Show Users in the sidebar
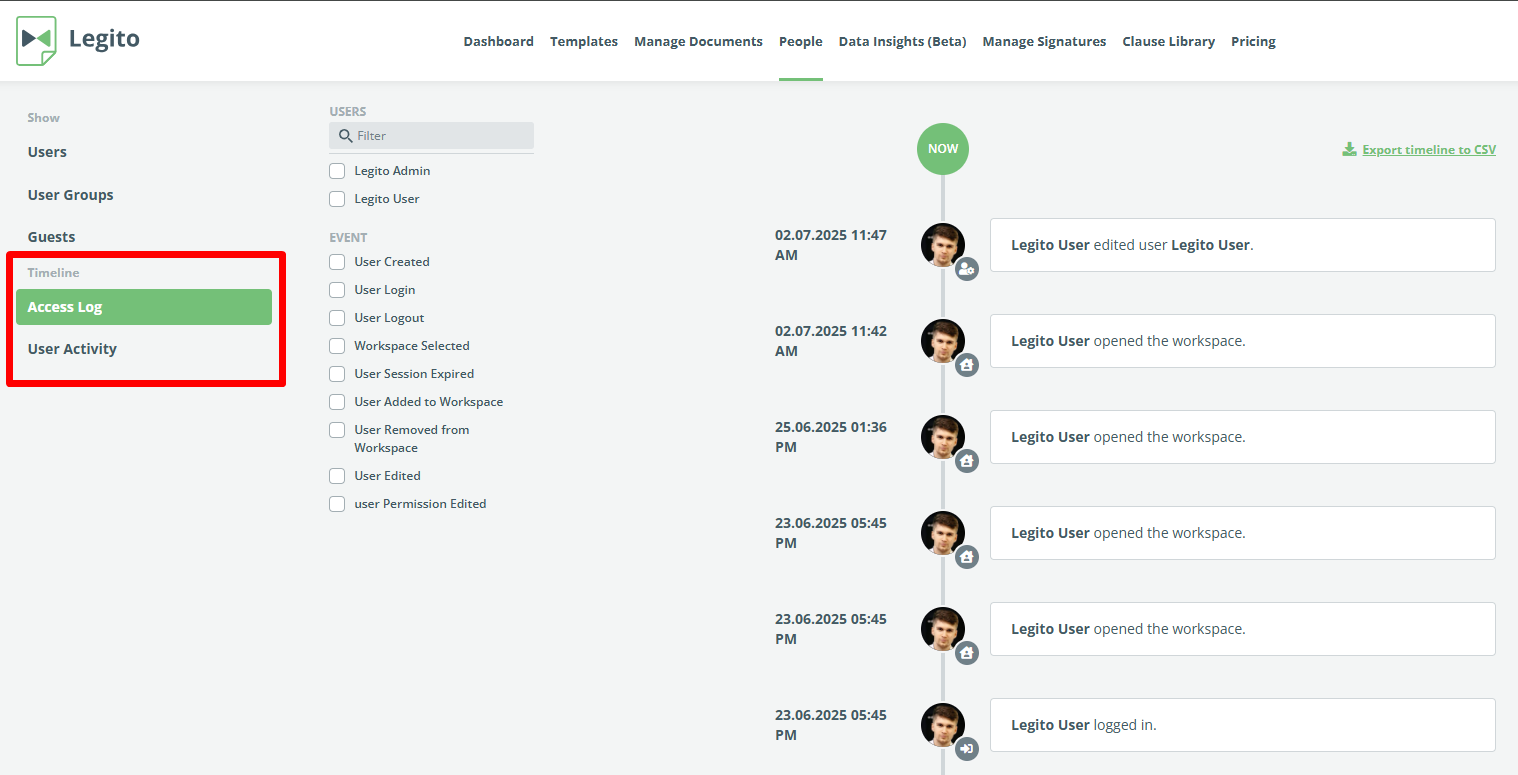Viewport: 1518px width, 775px height. [x=47, y=152]
